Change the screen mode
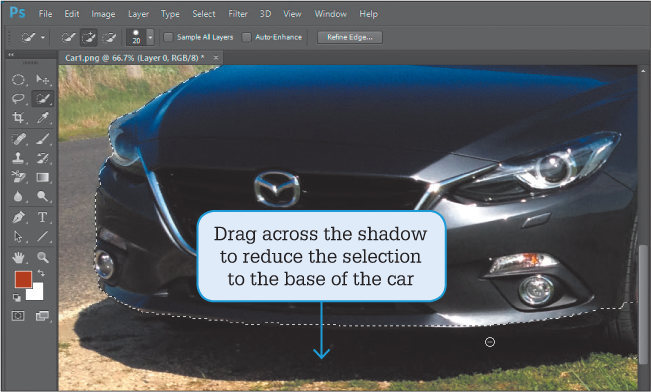Screen dimensions: 651x392 (42, 316)
